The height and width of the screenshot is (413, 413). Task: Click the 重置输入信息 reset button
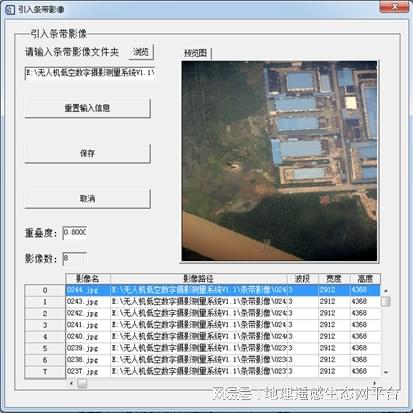[87, 108]
